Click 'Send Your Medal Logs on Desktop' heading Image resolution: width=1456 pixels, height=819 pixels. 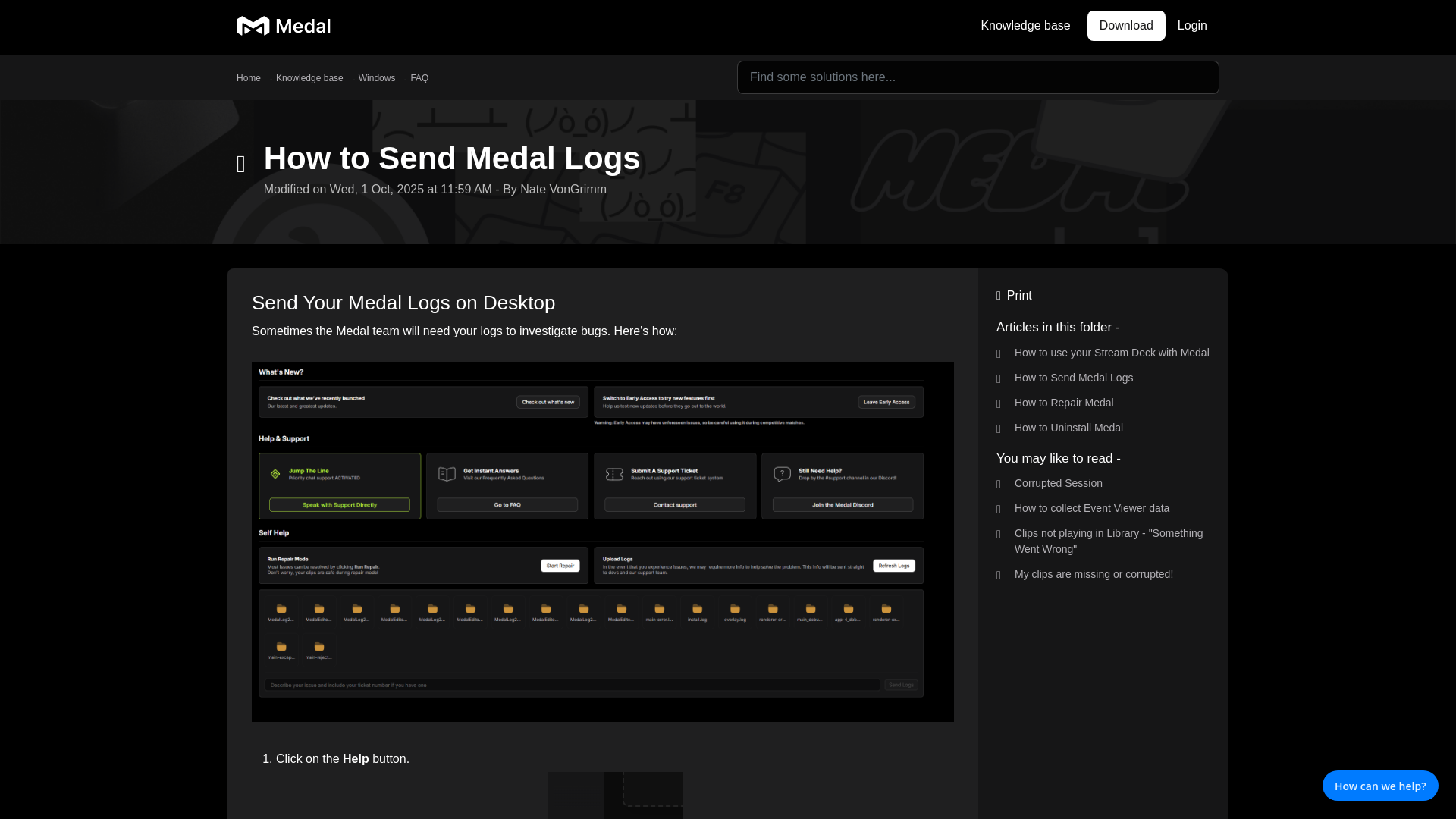click(x=403, y=303)
